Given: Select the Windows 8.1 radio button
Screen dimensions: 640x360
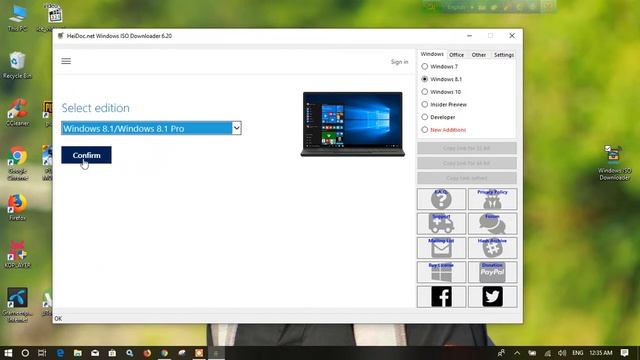Looking at the screenshot, I should pyautogui.click(x=425, y=79).
